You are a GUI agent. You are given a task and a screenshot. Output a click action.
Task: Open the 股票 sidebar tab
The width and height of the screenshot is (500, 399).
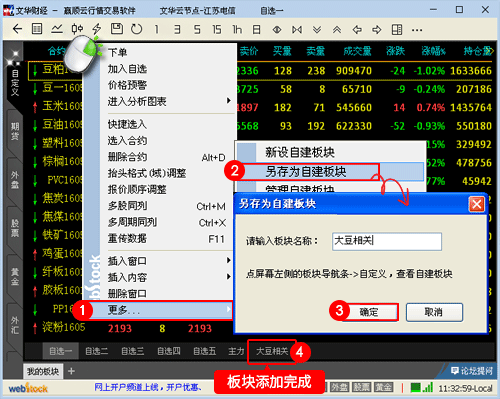pyautogui.click(x=15, y=228)
